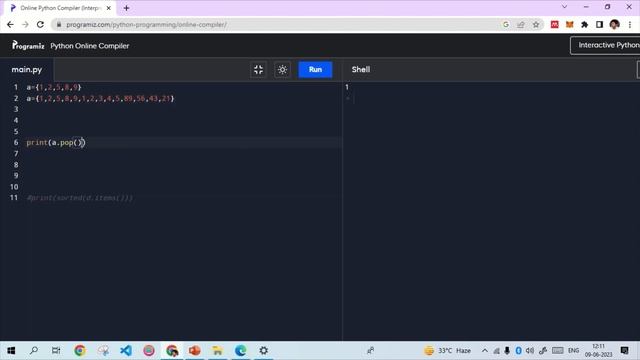Open File Explorer from taskbar

click(x=218, y=351)
